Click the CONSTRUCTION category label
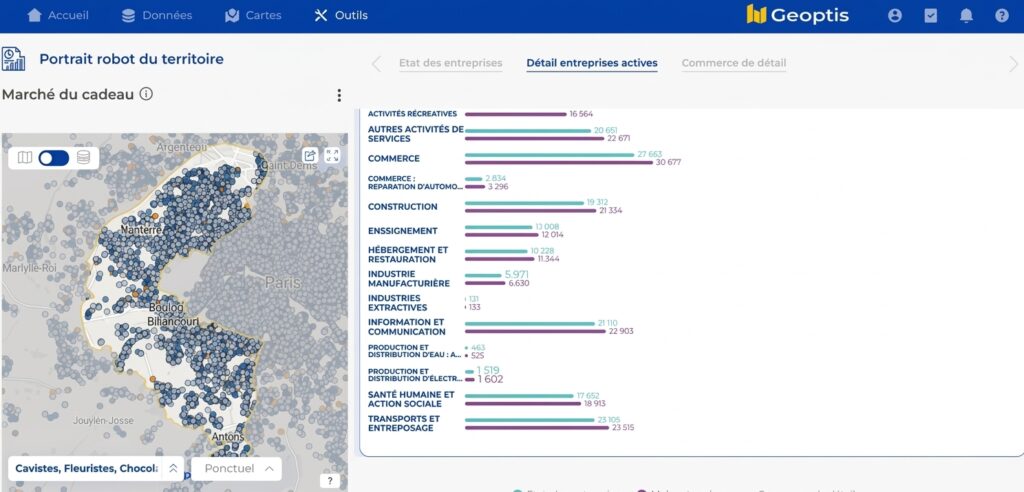The height and width of the screenshot is (492, 1024). (403, 207)
